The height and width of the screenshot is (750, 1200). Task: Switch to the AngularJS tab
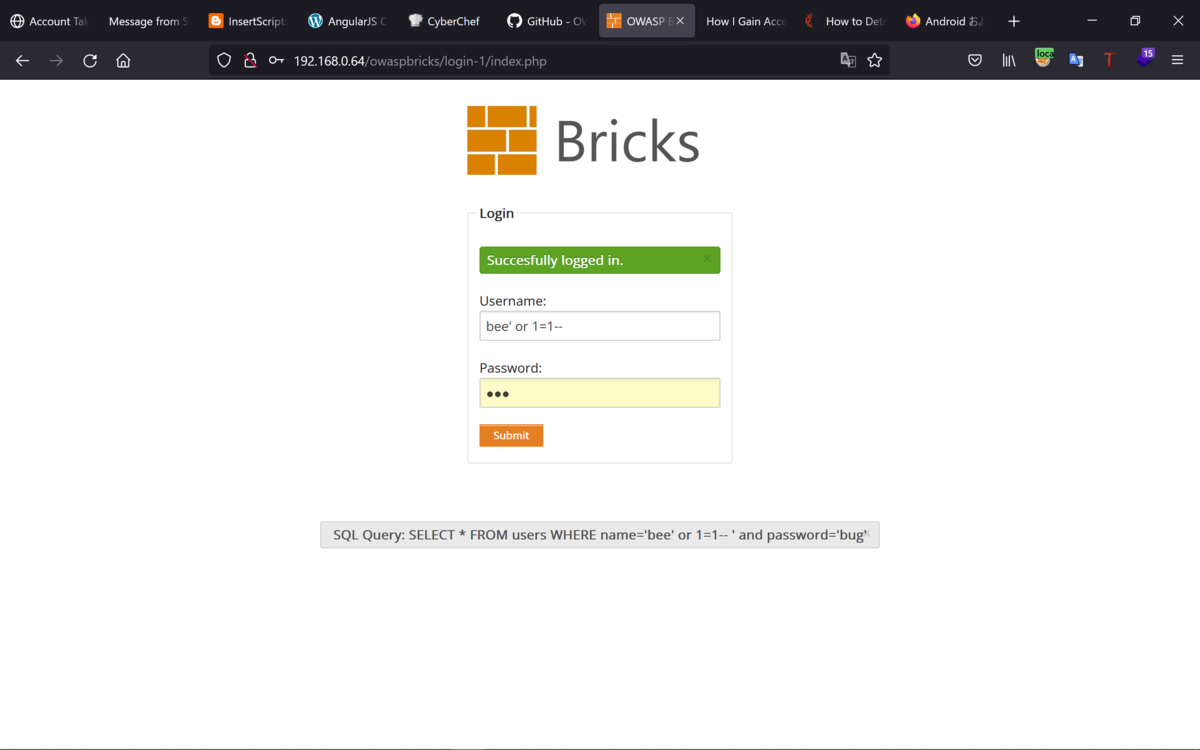tap(347, 21)
